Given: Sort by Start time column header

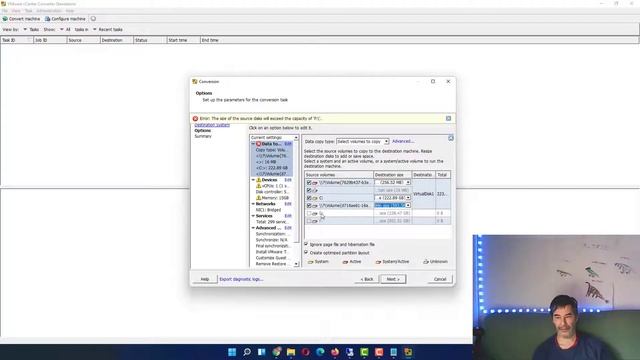Looking at the screenshot, I should (183, 40).
